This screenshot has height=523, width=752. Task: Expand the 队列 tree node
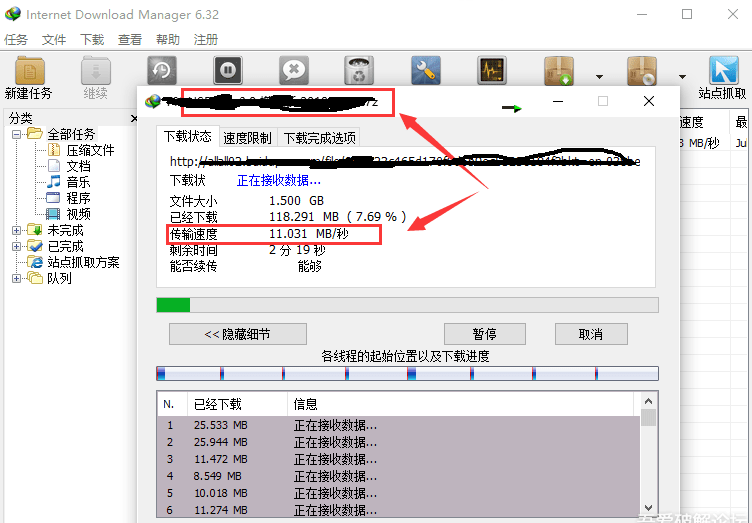point(16,278)
